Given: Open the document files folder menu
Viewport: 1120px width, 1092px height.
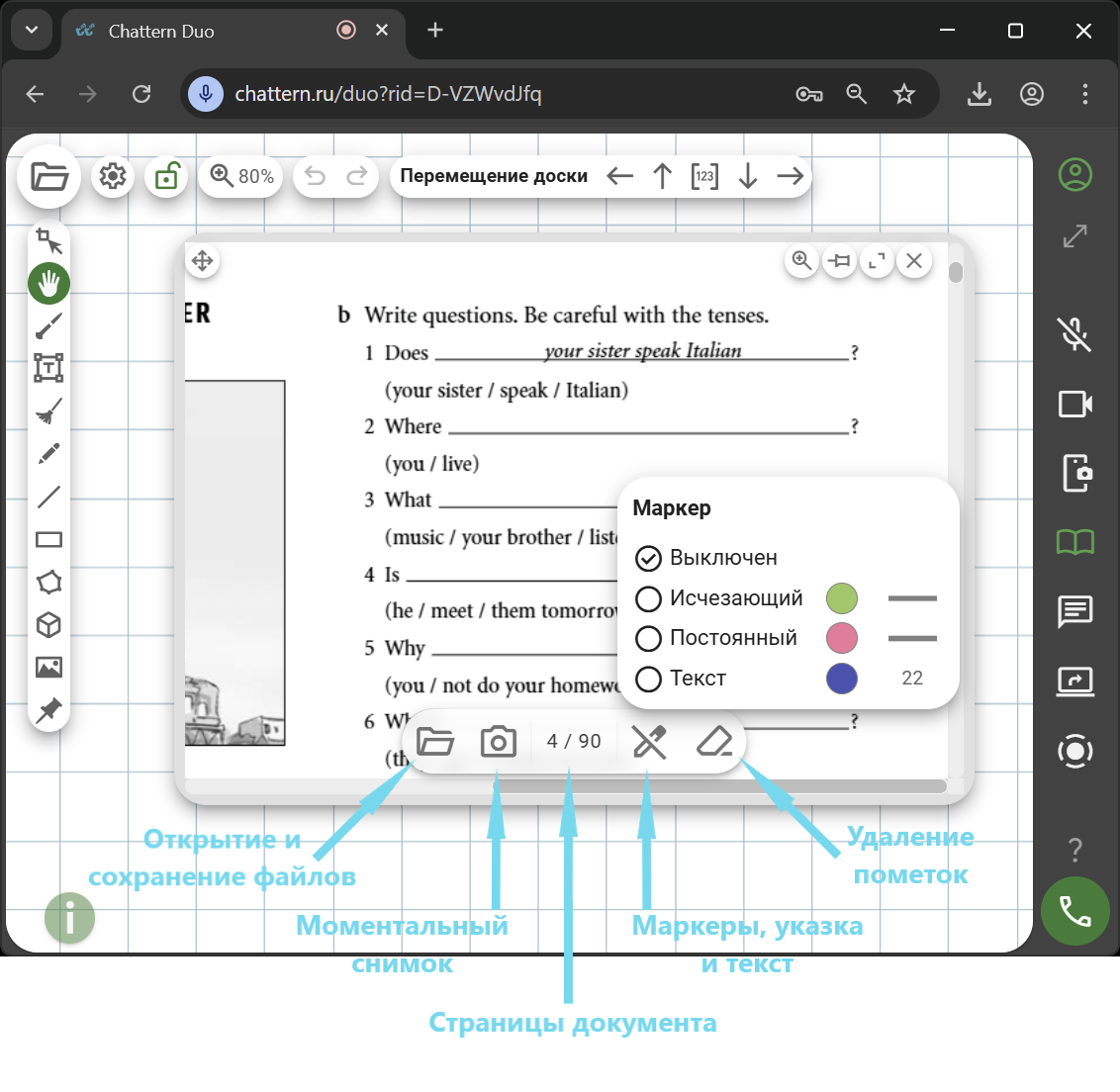Looking at the screenshot, I should [435, 741].
